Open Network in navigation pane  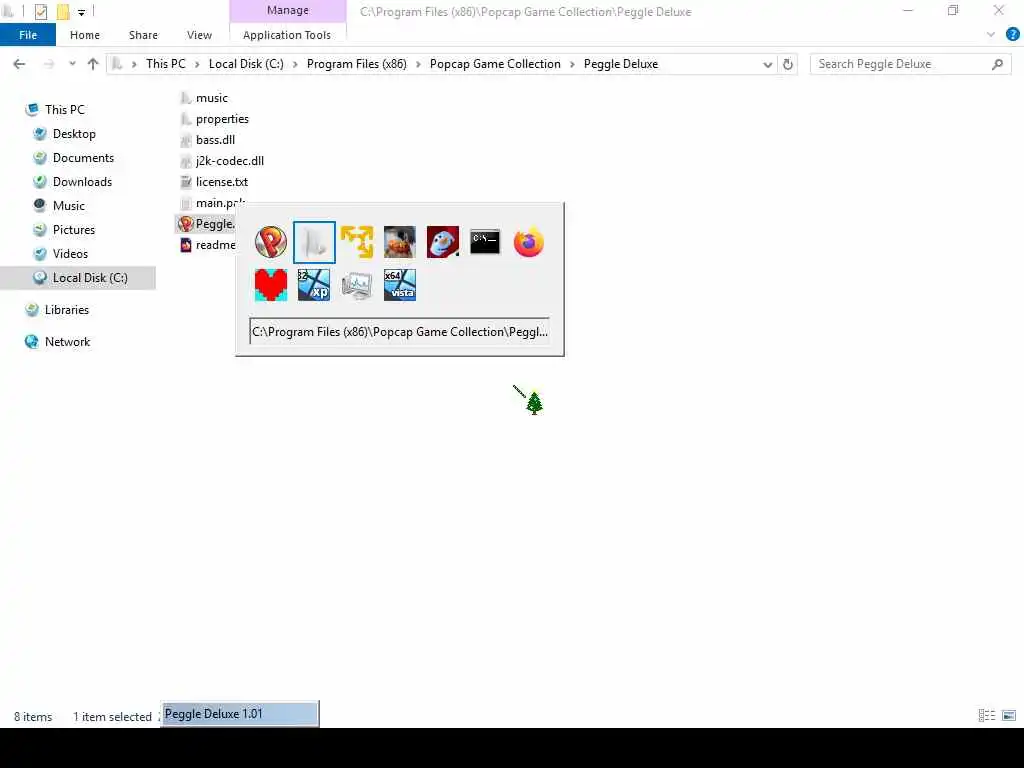click(67, 342)
